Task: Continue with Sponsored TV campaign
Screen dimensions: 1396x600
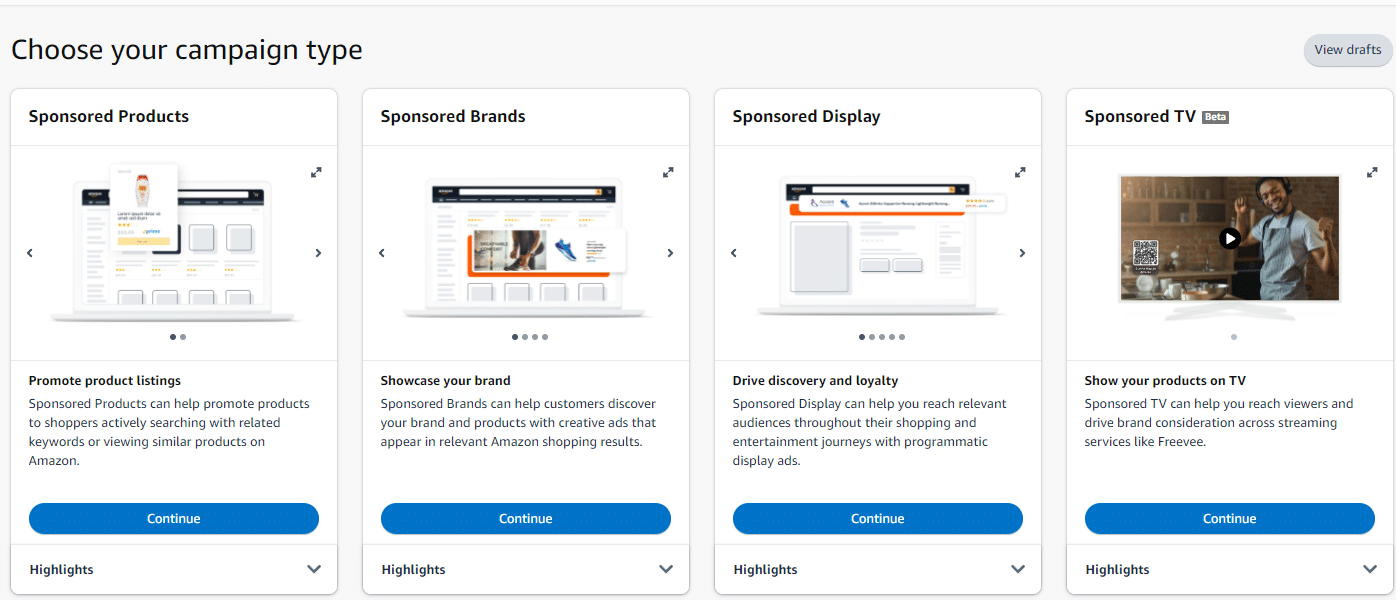Action: coord(1230,518)
